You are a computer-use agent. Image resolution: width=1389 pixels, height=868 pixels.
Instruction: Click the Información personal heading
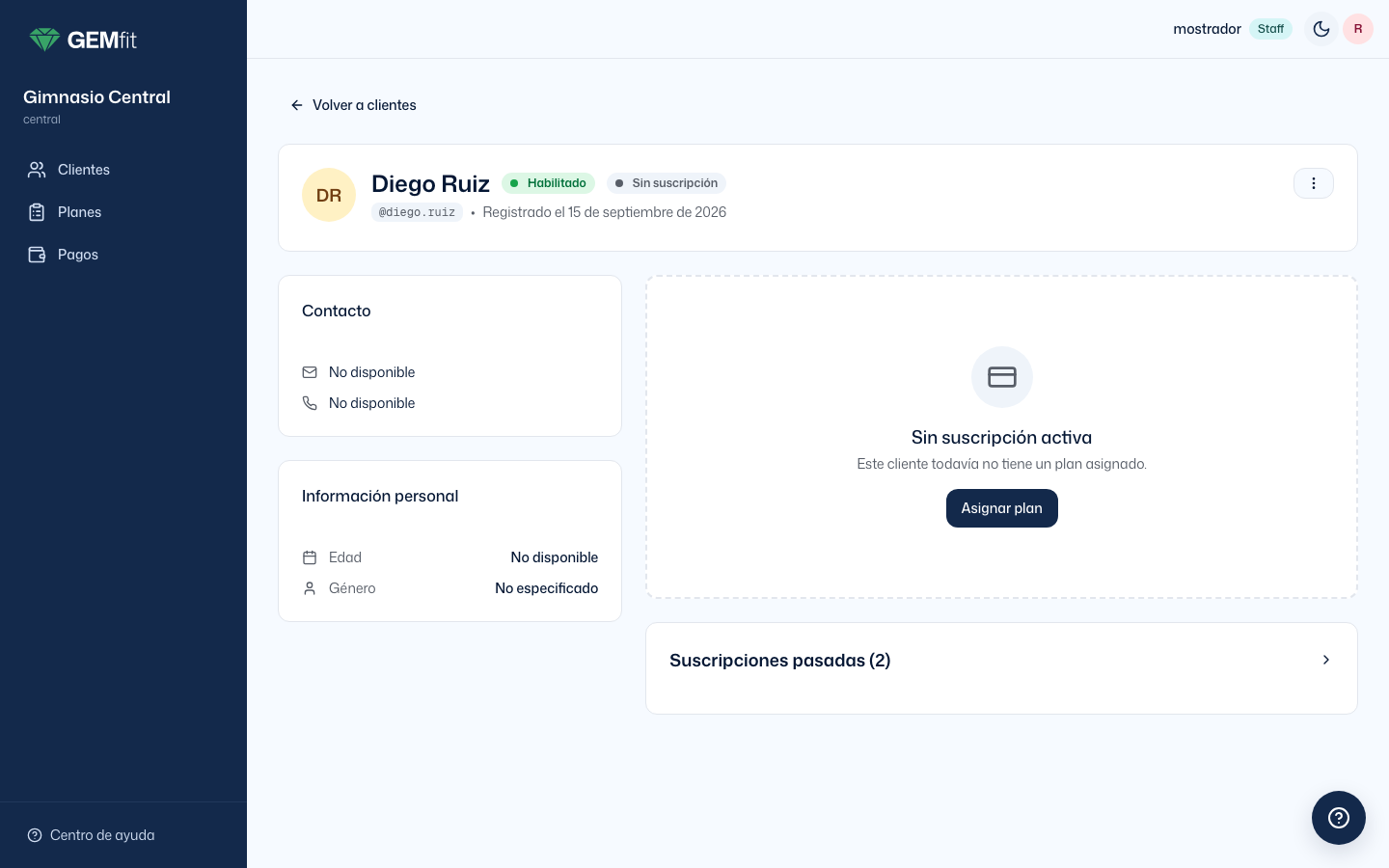coord(380,496)
